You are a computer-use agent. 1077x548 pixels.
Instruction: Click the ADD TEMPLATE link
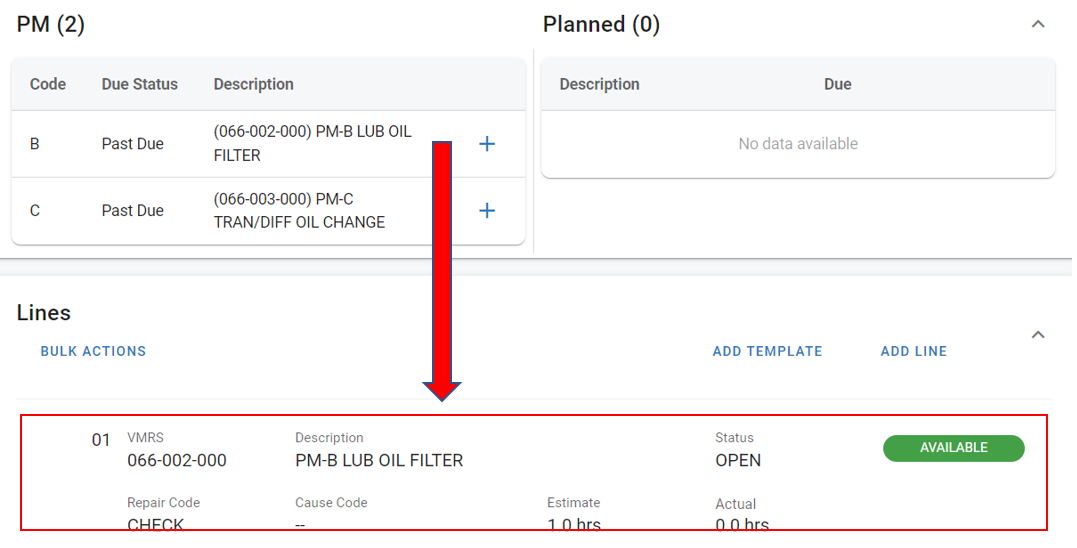[x=767, y=351]
